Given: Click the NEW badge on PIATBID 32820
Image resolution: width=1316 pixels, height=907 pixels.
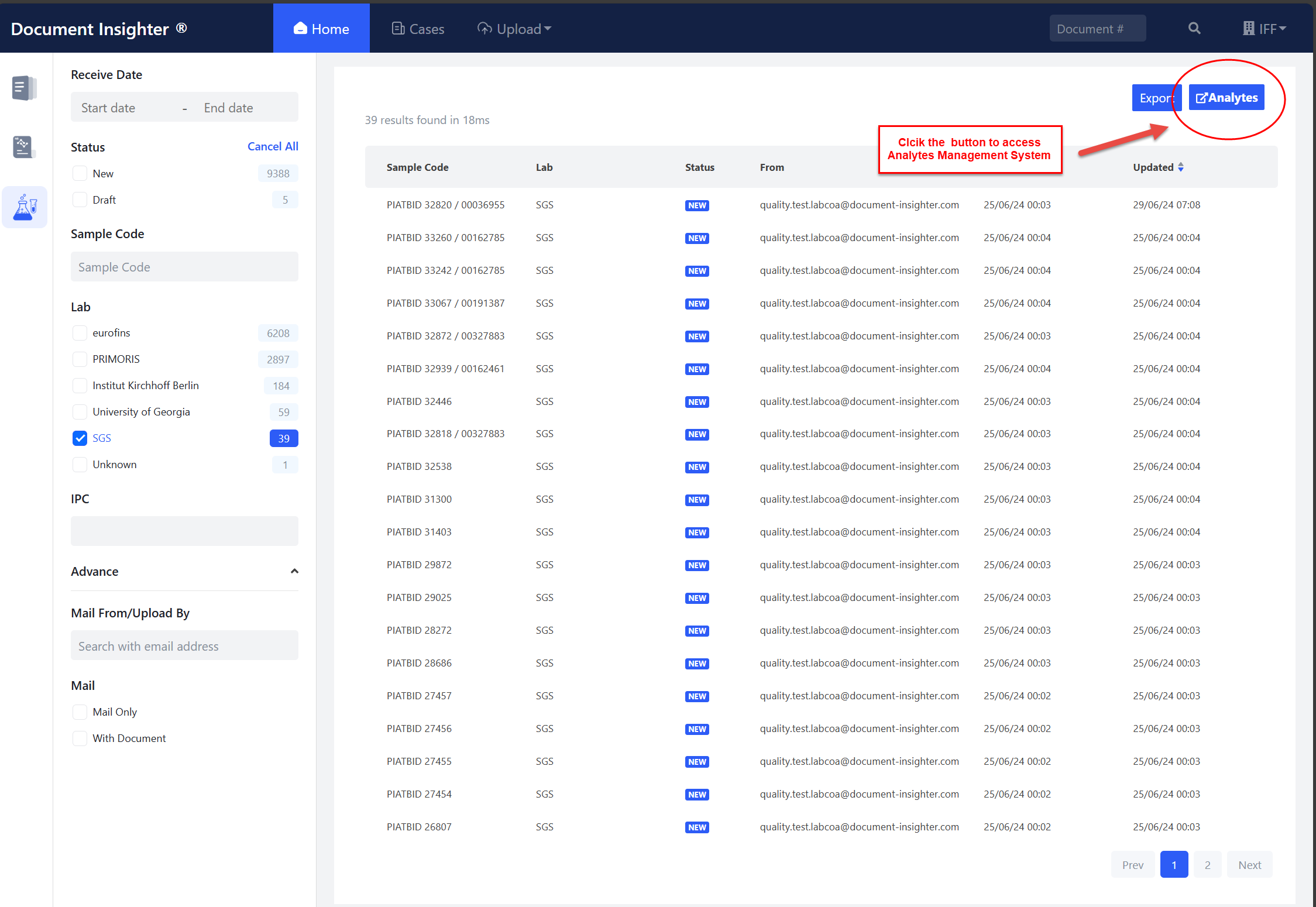Looking at the screenshot, I should pyautogui.click(x=697, y=205).
